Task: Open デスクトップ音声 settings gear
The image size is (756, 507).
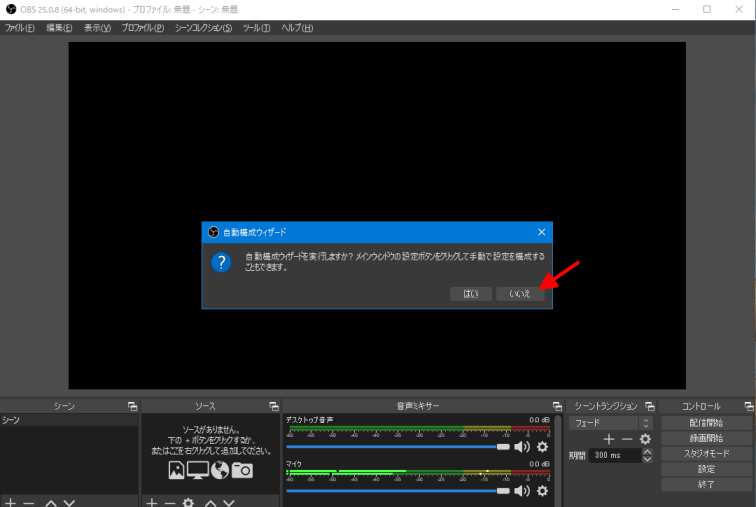Action: click(x=542, y=447)
